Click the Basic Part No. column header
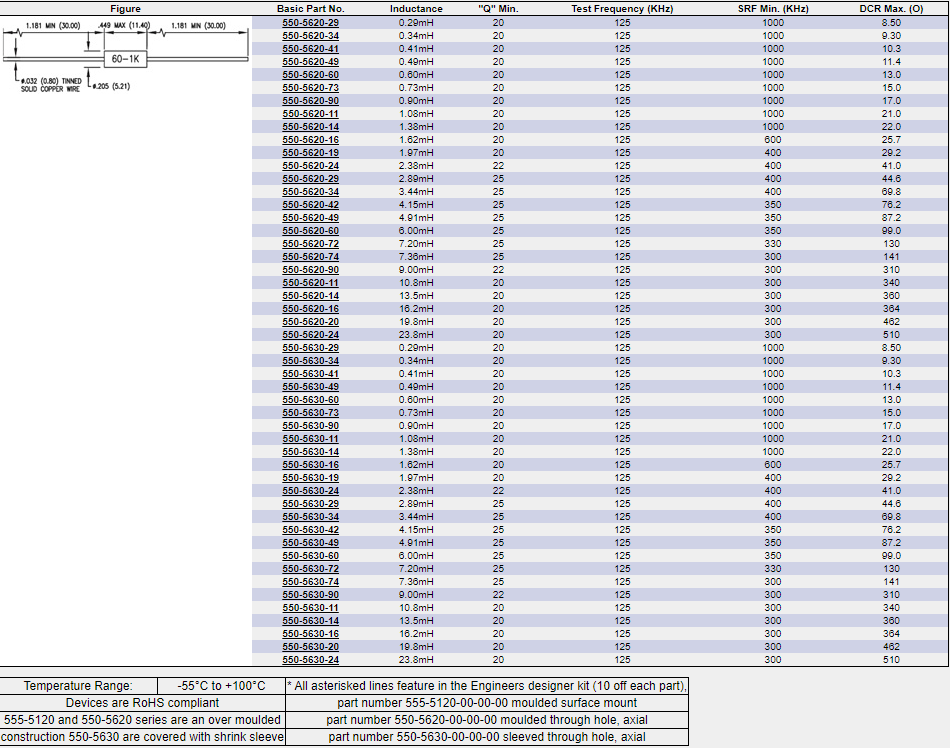The height and width of the screenshot is (748, 950). point(310,8)
